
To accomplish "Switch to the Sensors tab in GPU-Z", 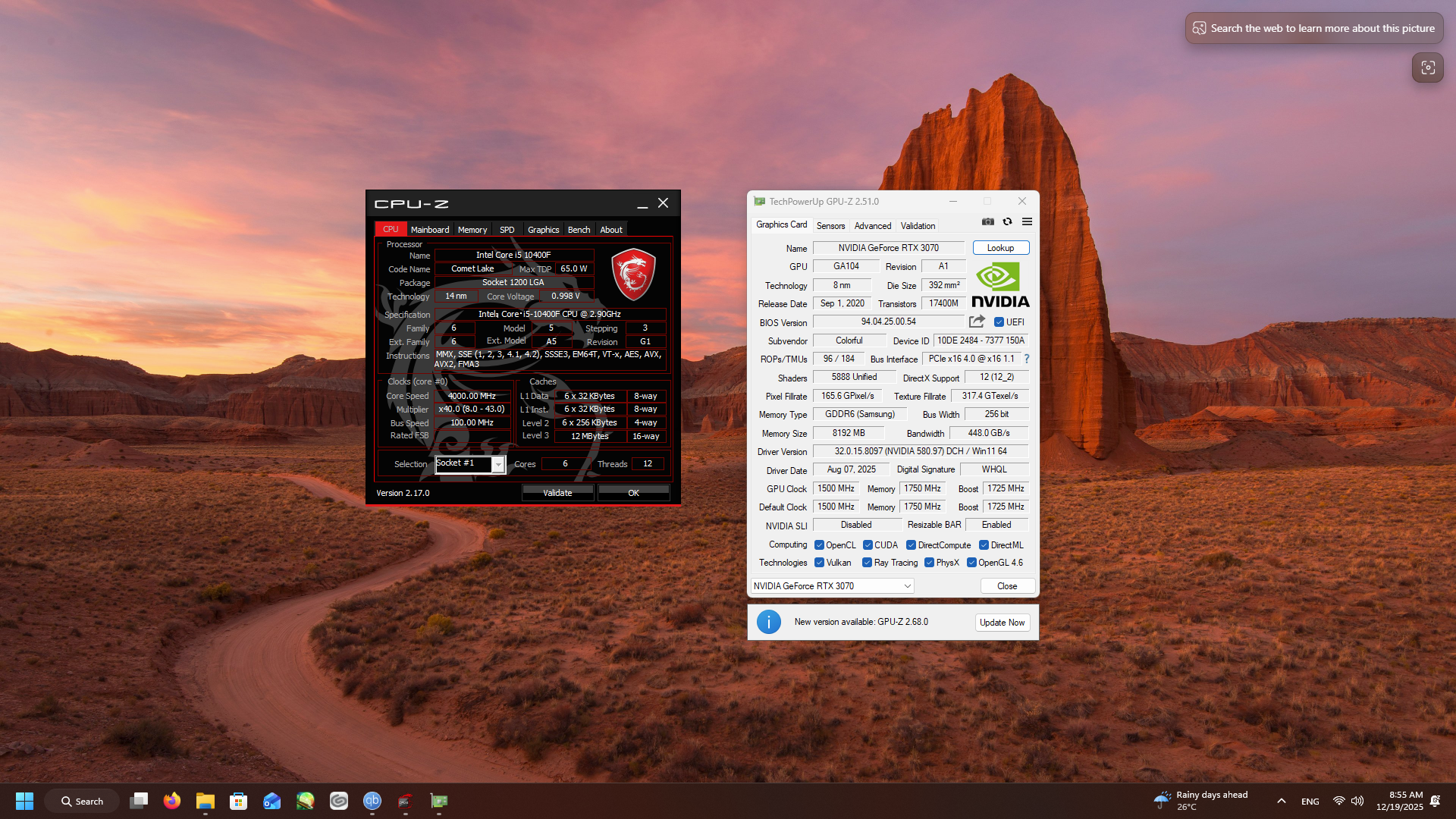I will (830, 226).
